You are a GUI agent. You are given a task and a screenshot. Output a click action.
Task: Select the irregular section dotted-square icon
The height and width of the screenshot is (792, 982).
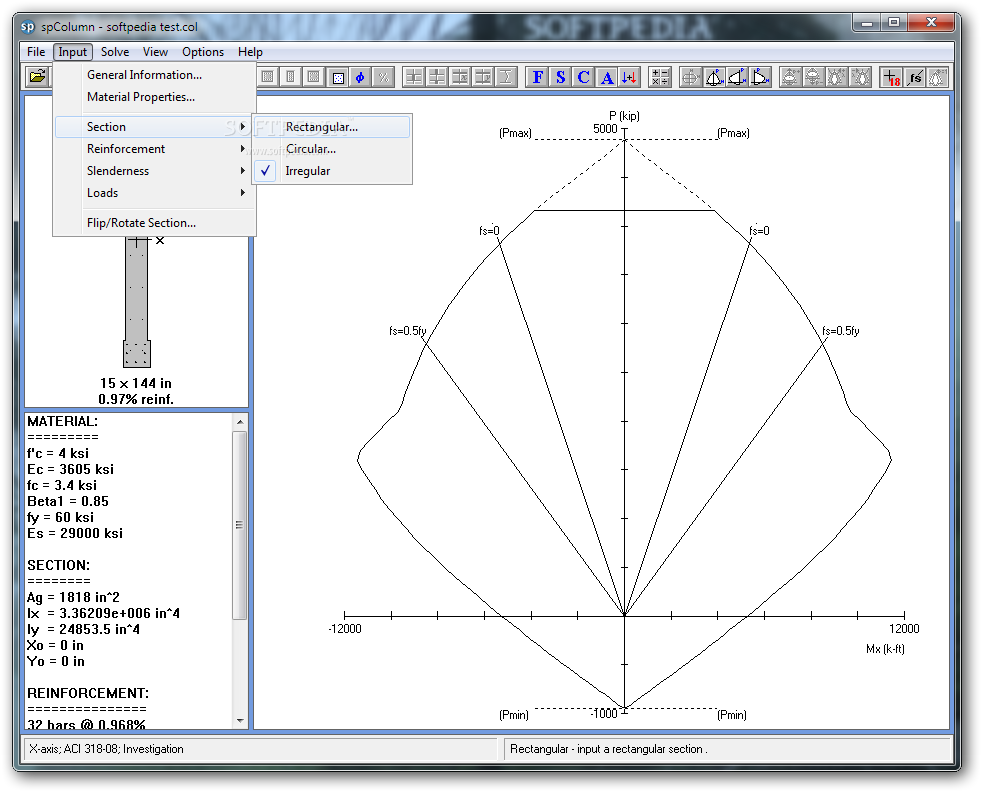(x=338, y=77)
